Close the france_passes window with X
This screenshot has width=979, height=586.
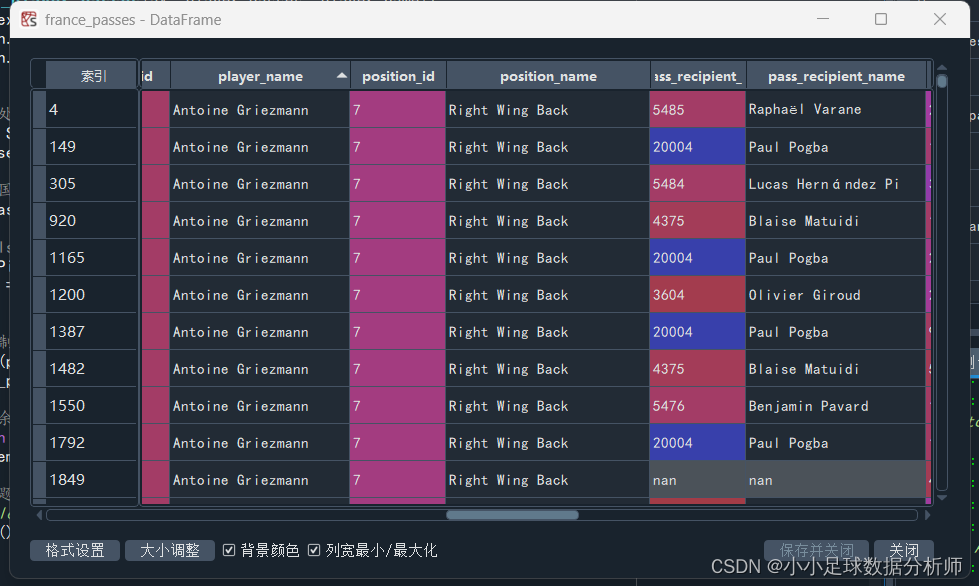(x=940, y=19)
